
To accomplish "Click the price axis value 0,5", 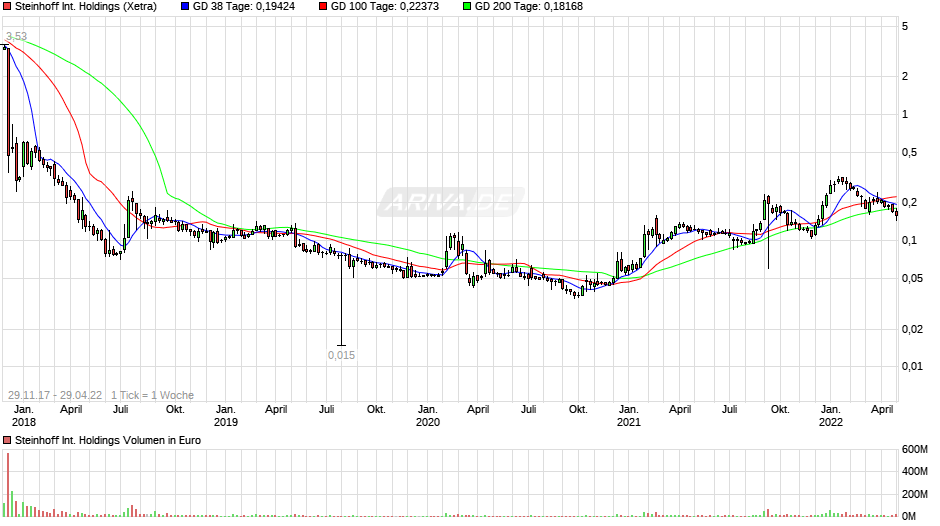I will pyautogui.click(x=909, y=153).
